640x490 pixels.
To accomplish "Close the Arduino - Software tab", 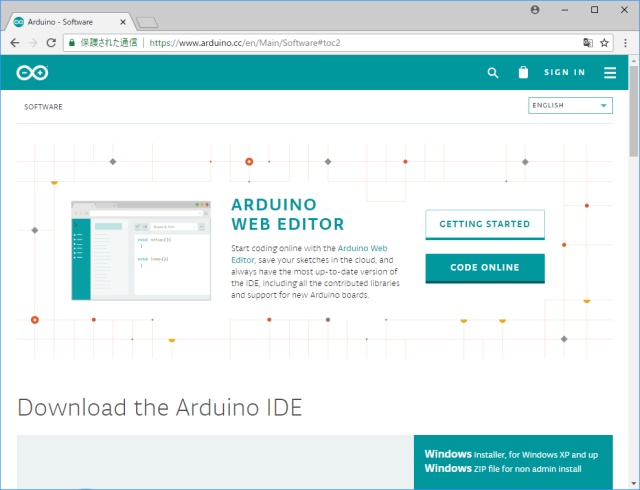I will (x=123, y=22).
